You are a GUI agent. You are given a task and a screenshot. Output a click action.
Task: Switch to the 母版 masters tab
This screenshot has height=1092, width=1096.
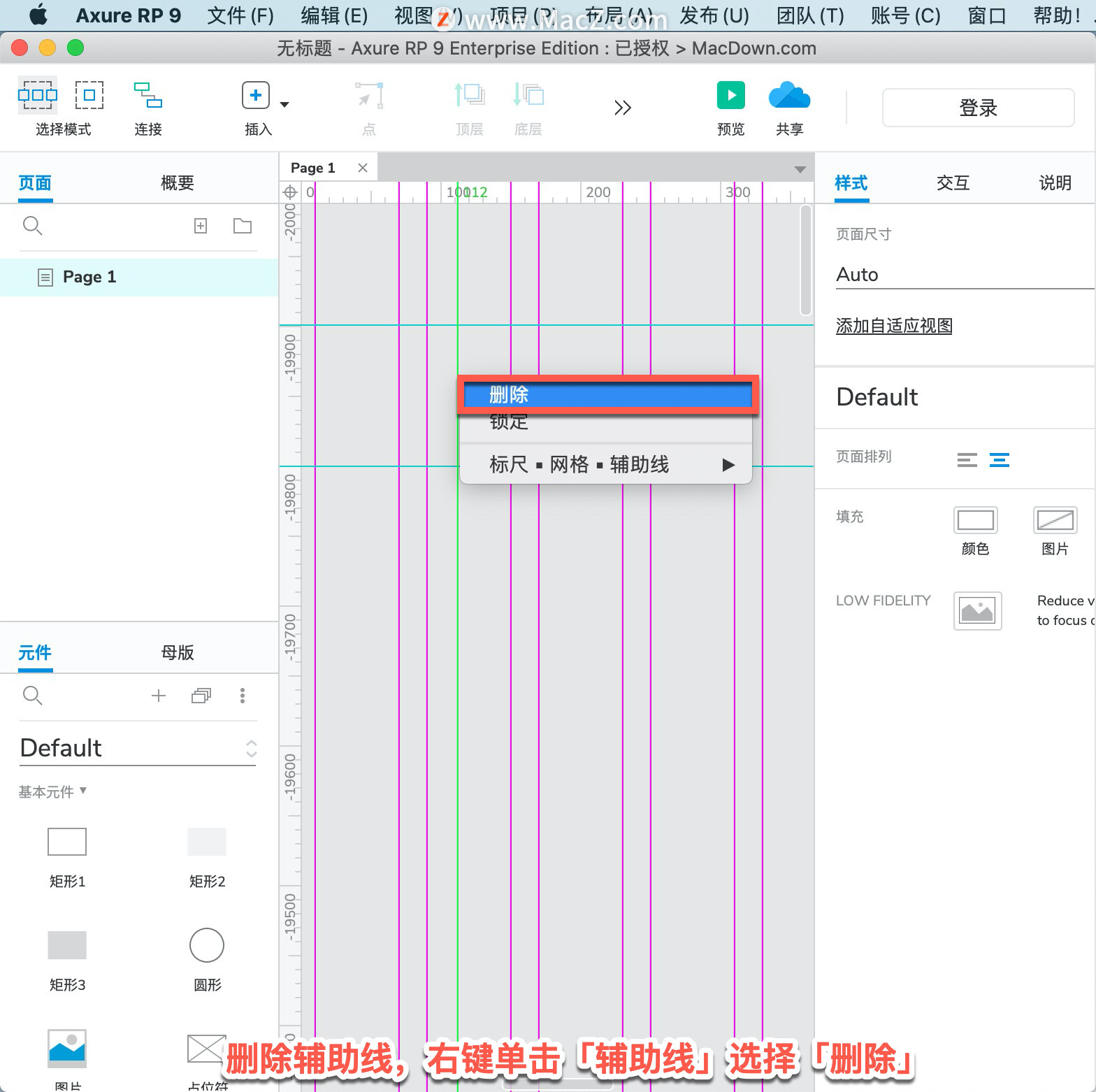[x=178, y=653]
